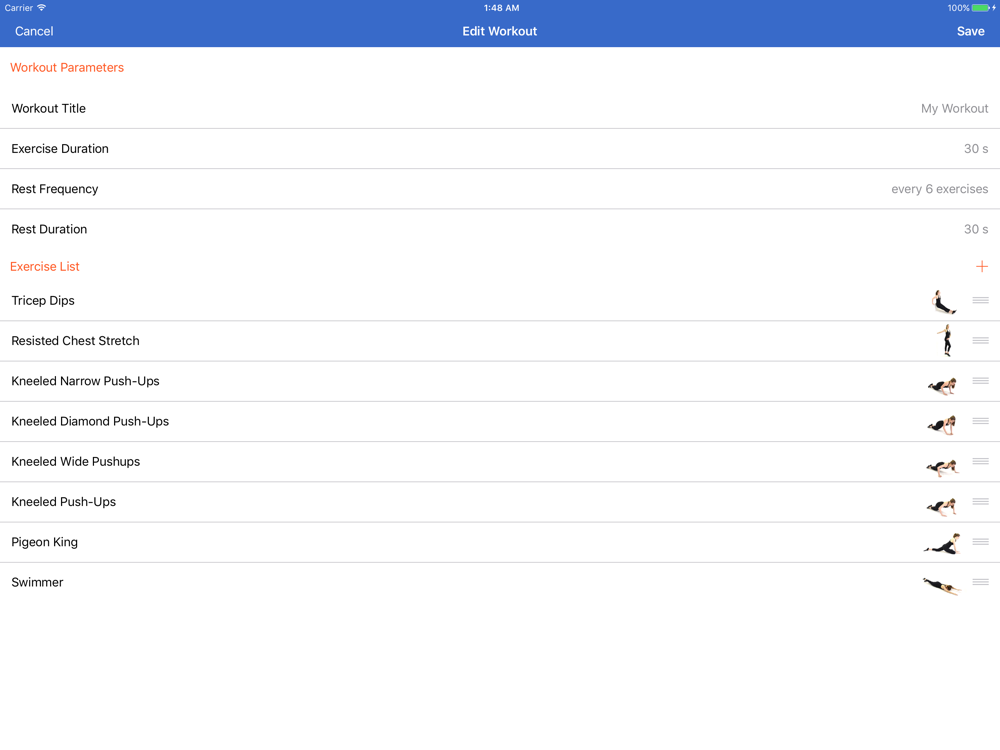Select the Kneeled Diamond Push-Ups exercise name
Screen dimensions: 1000x750
tap(90, 421)
